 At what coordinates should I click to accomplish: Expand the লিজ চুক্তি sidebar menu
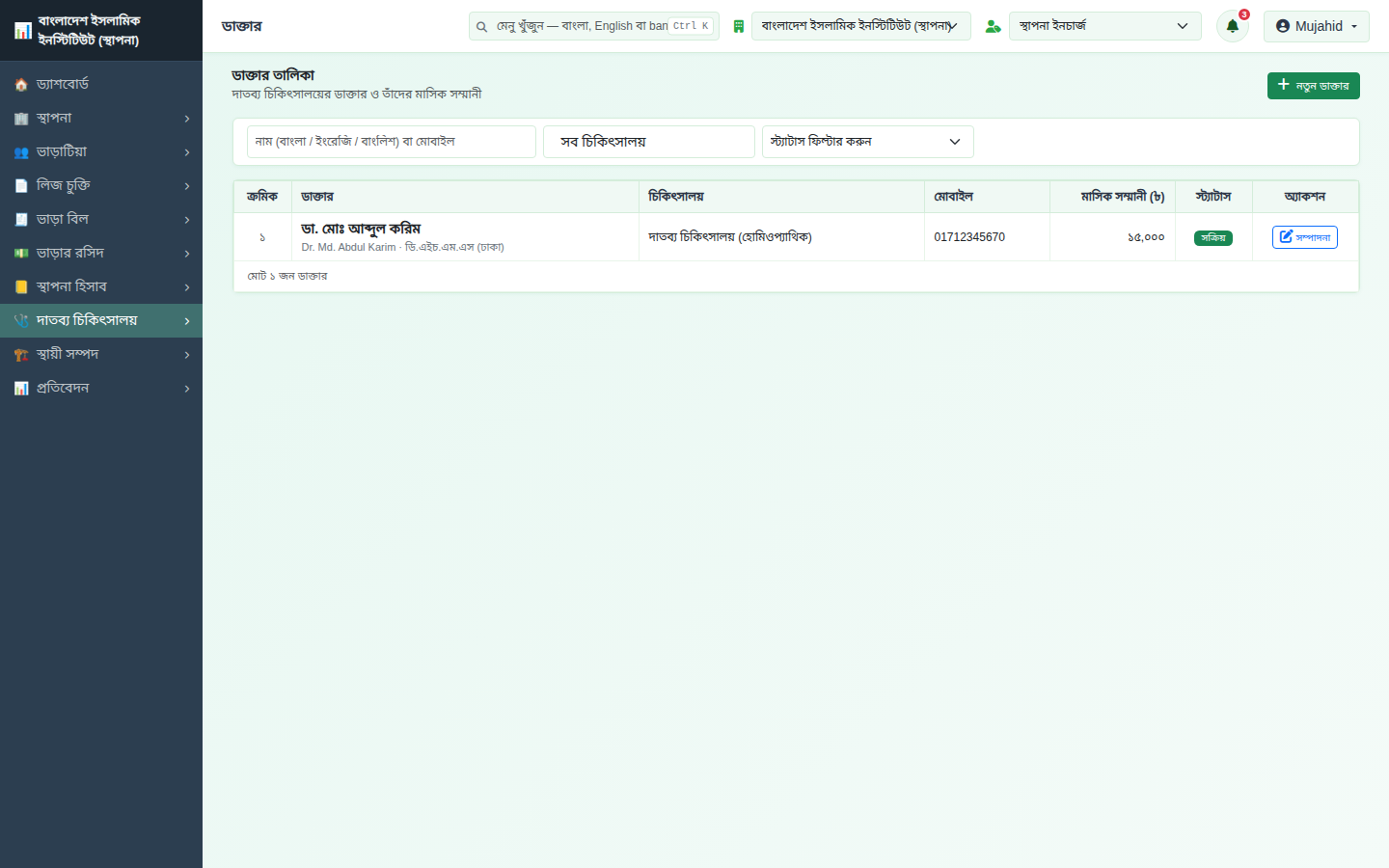pos(101,186)
